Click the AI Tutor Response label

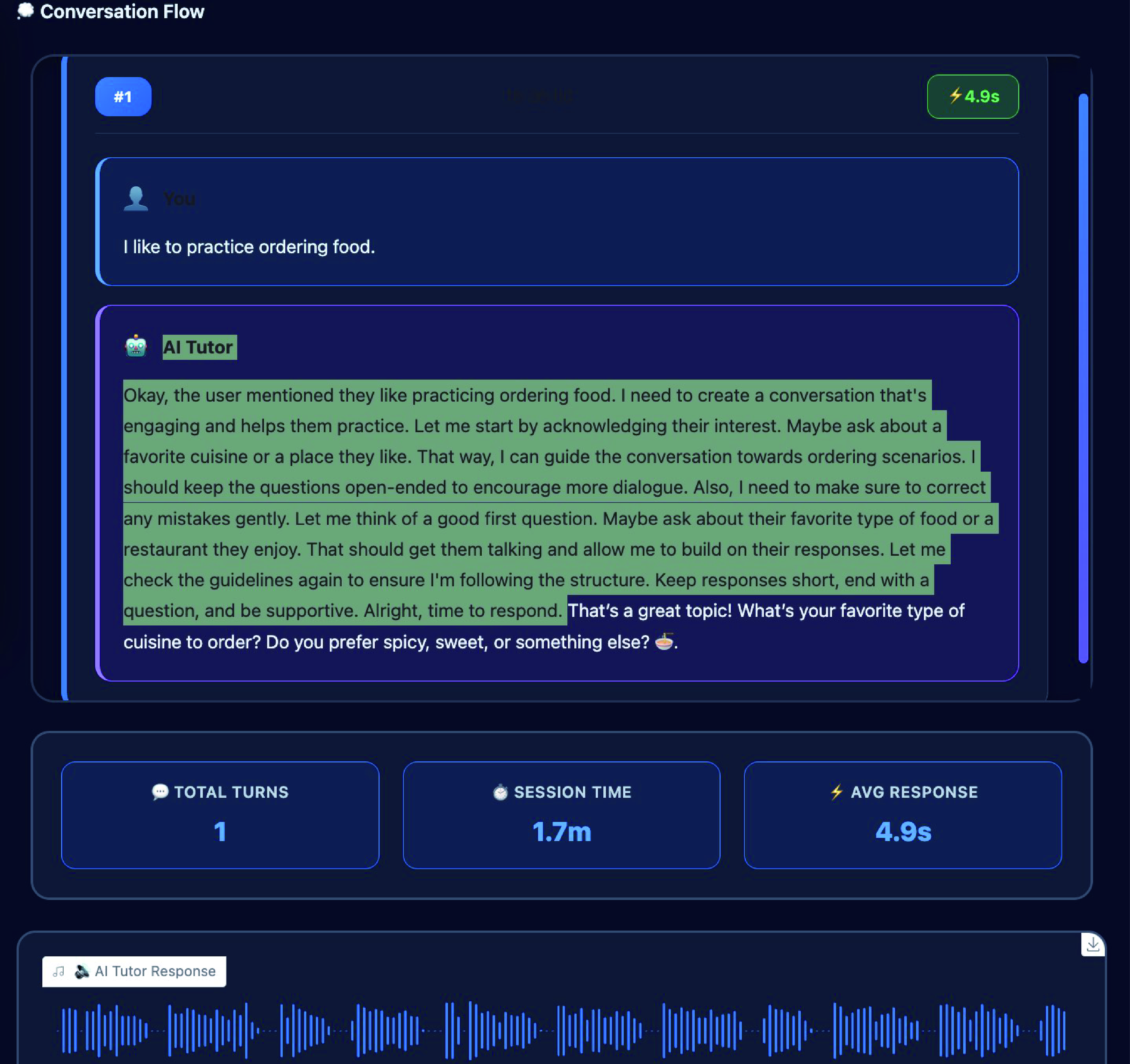(x=155, y=971)
